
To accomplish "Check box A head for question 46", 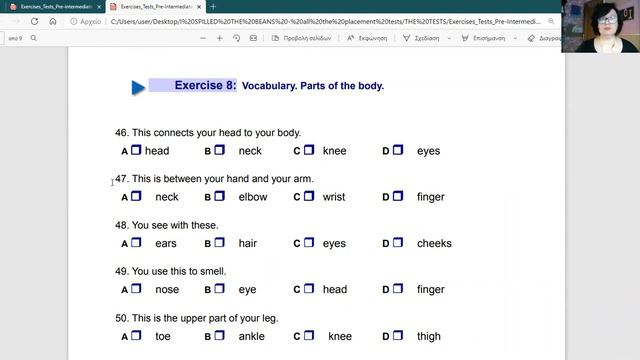I will 136,150.
